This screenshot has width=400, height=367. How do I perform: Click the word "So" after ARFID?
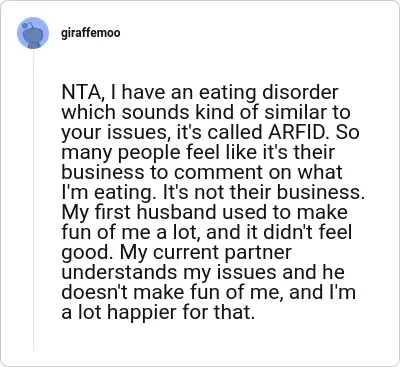348,132
